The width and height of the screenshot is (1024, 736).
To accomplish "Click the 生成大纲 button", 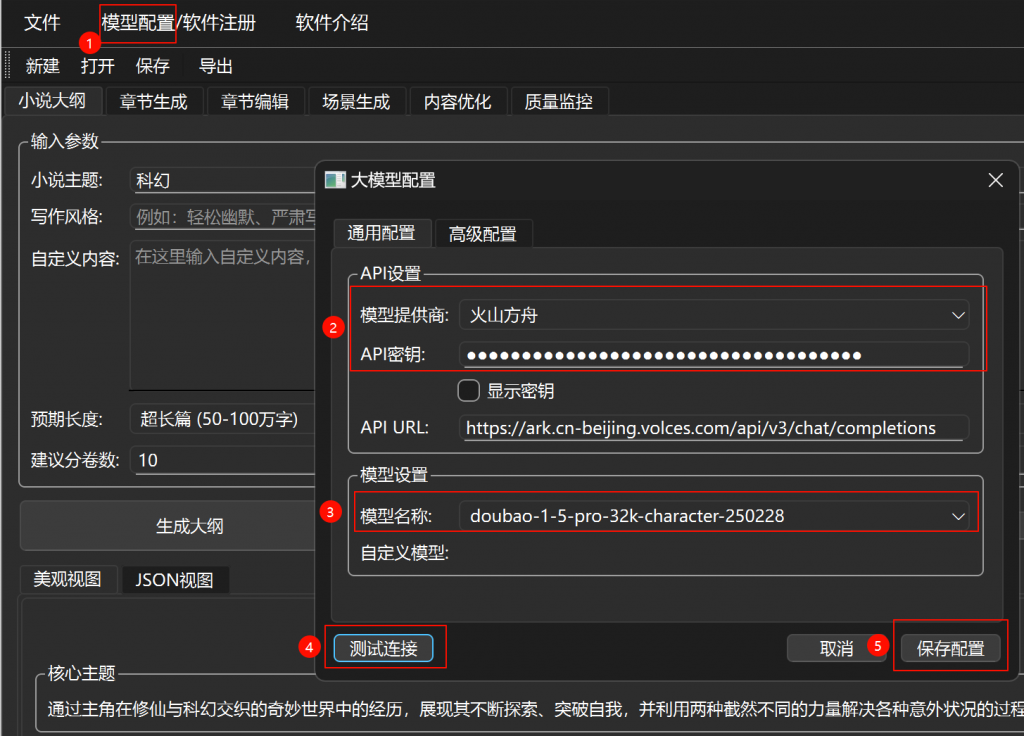I will click(x=168, y=527).
